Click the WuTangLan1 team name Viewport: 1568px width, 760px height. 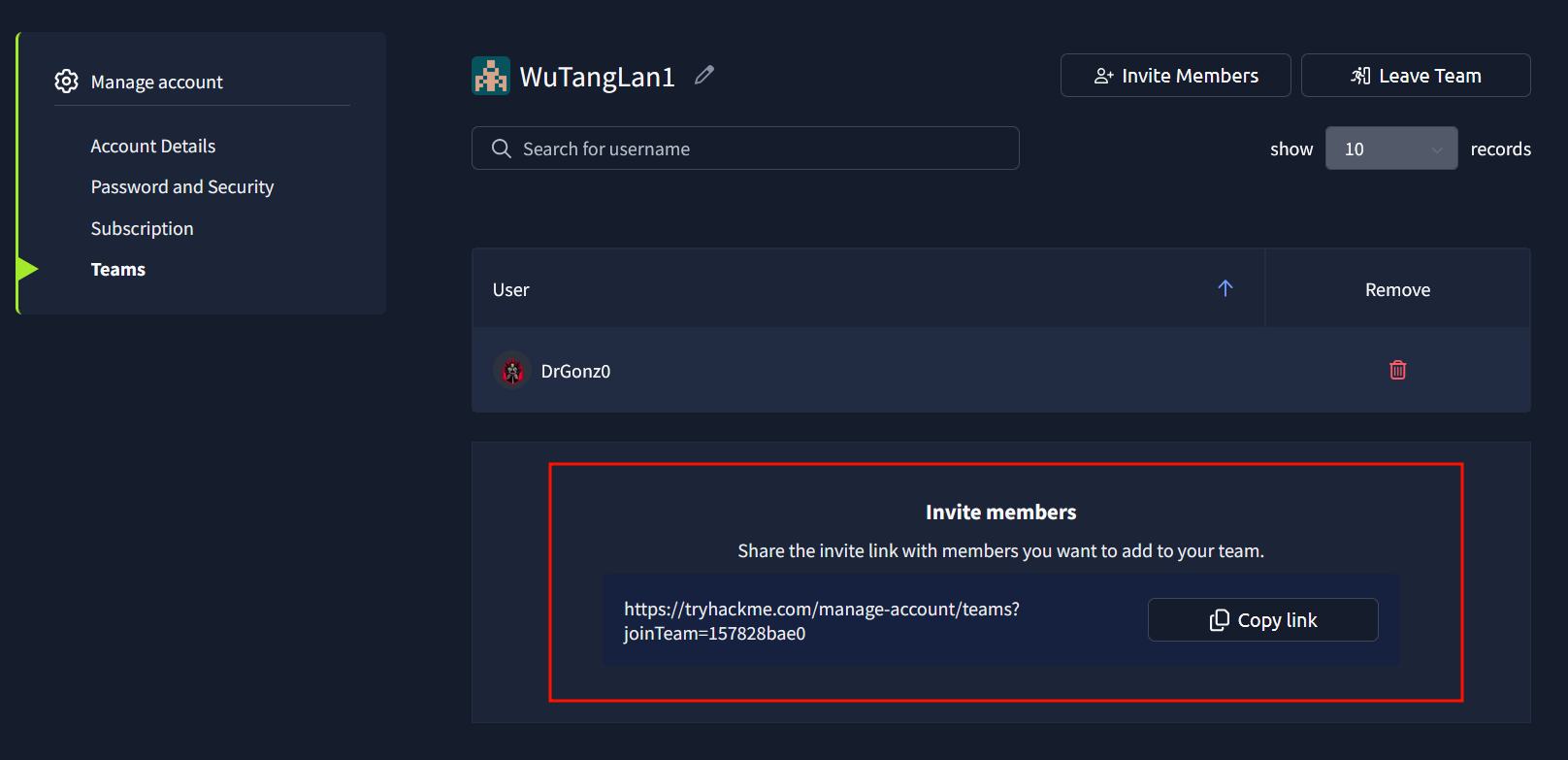tap(597, 77)
